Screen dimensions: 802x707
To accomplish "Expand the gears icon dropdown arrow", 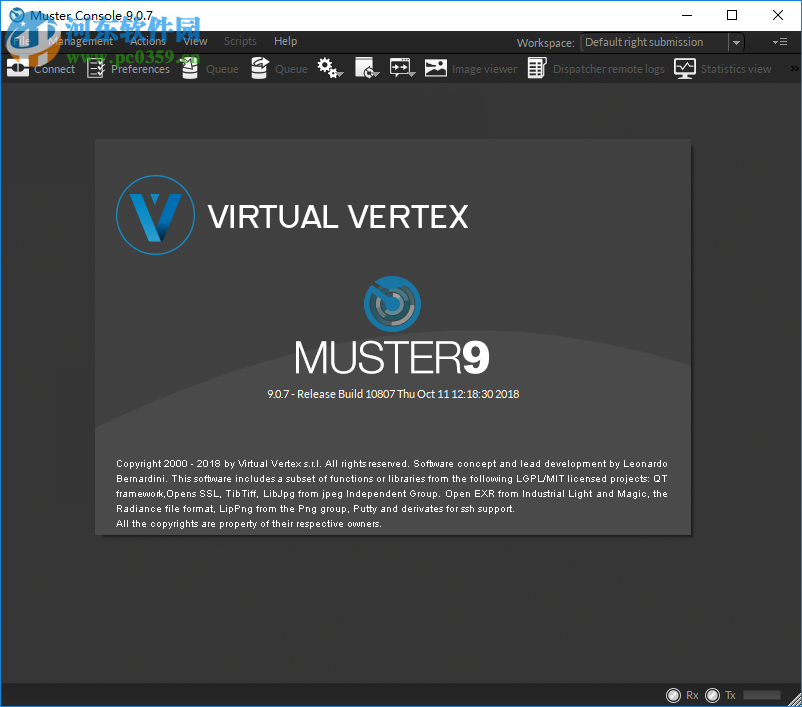I will click(x=340, y=74).
